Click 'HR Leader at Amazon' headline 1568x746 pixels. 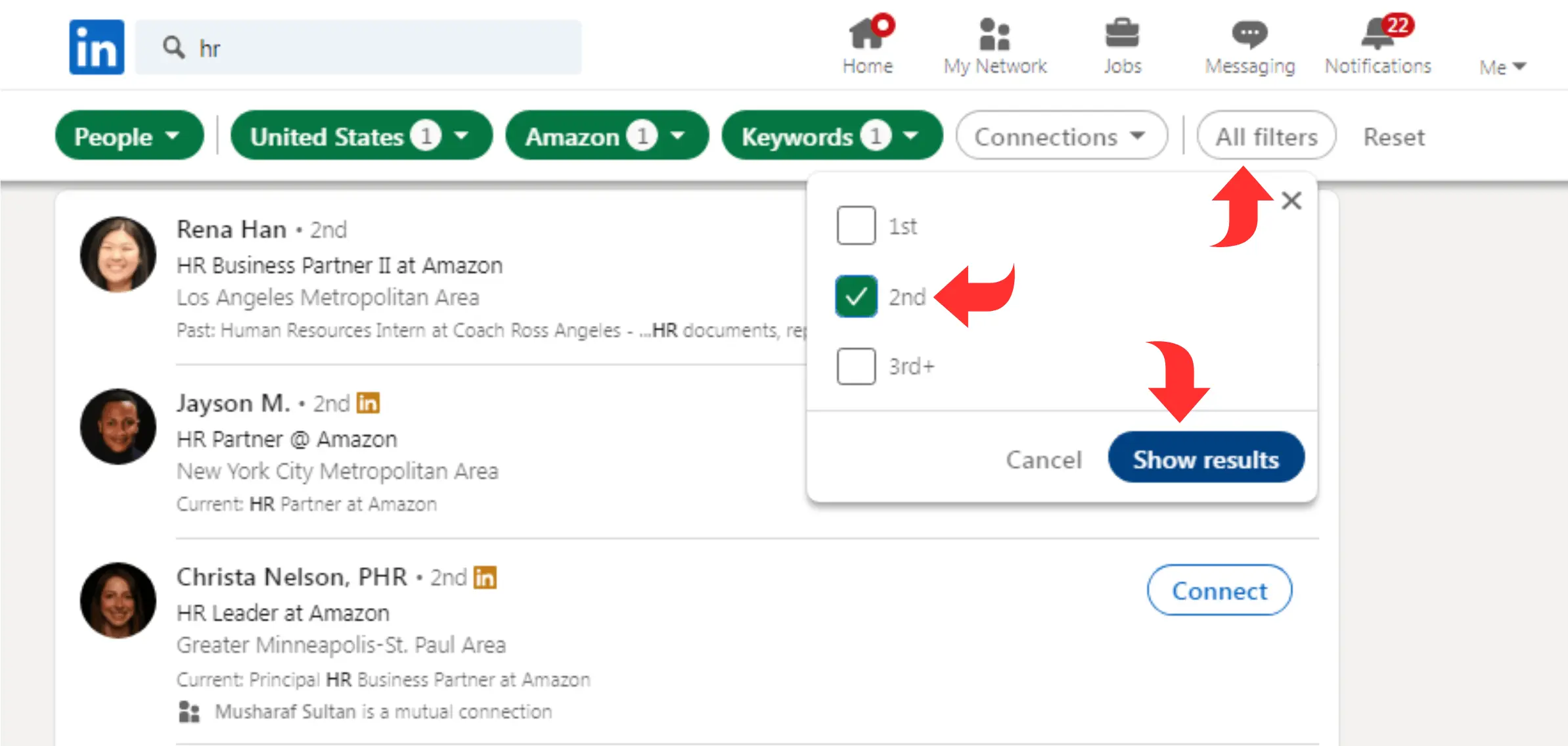(282, 613)
